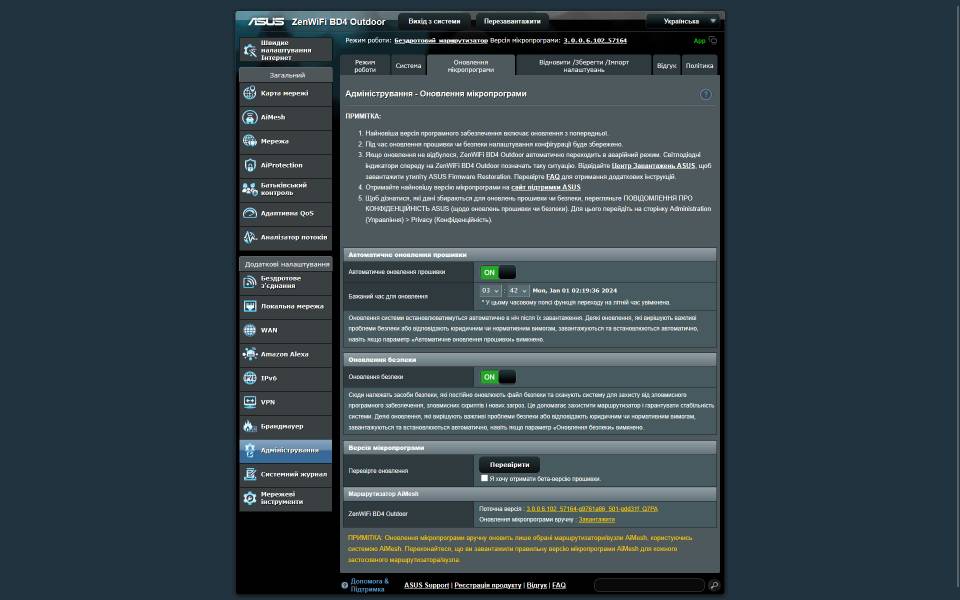Click the bottom search input field
The height and width of the screenshot is (600, 960).
tap(649, 585)
